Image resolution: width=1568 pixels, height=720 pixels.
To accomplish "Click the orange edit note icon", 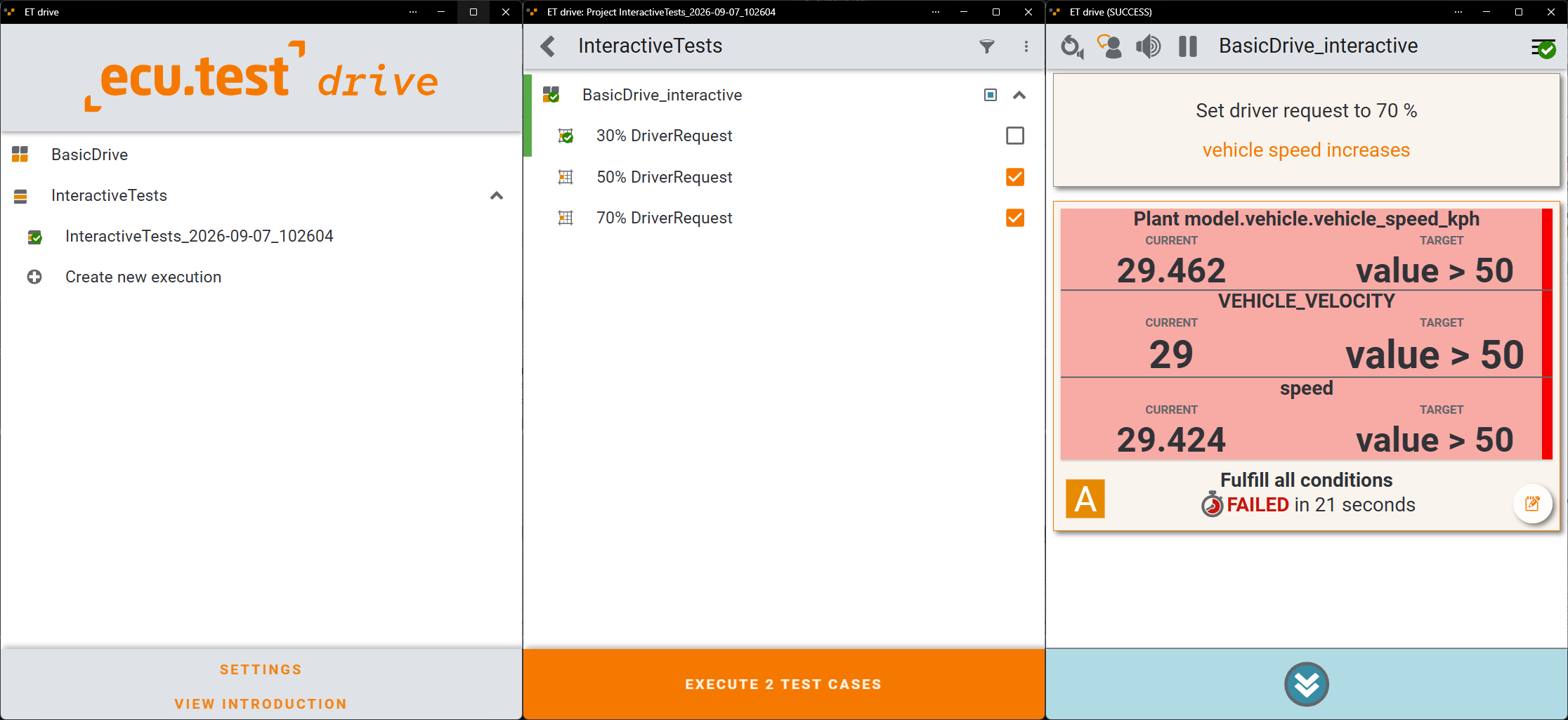I will (1532, 504).
